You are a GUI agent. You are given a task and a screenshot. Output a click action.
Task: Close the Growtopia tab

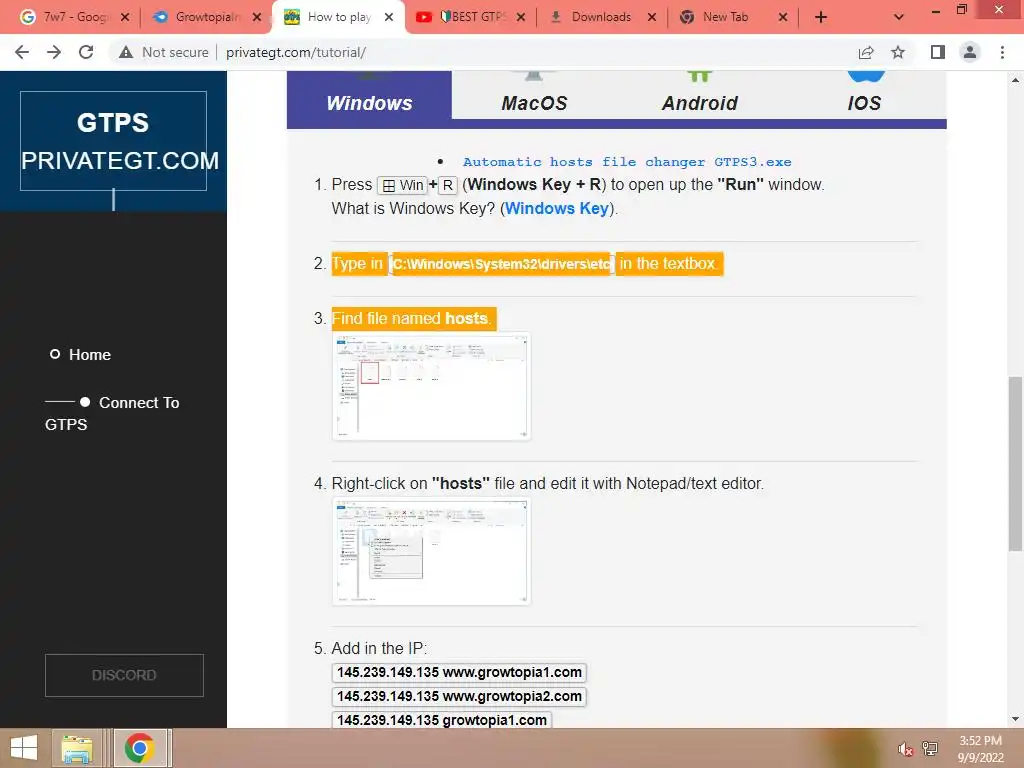[x=257, y=17]
